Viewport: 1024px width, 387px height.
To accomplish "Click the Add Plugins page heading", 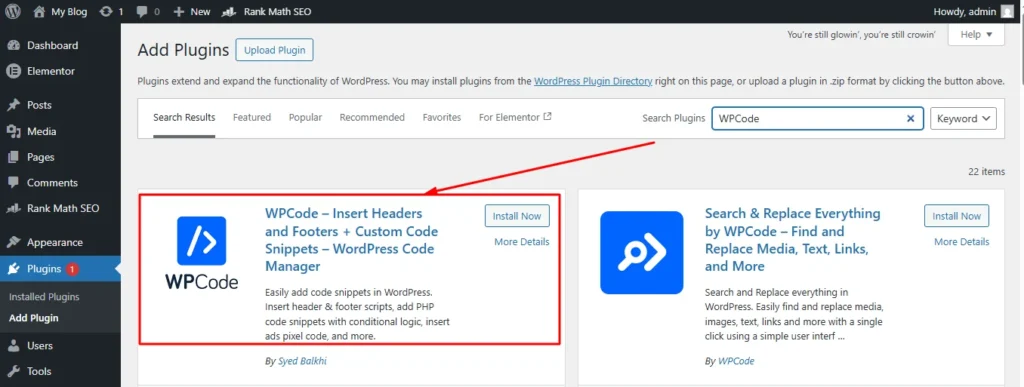I will [x=184, y=50].
